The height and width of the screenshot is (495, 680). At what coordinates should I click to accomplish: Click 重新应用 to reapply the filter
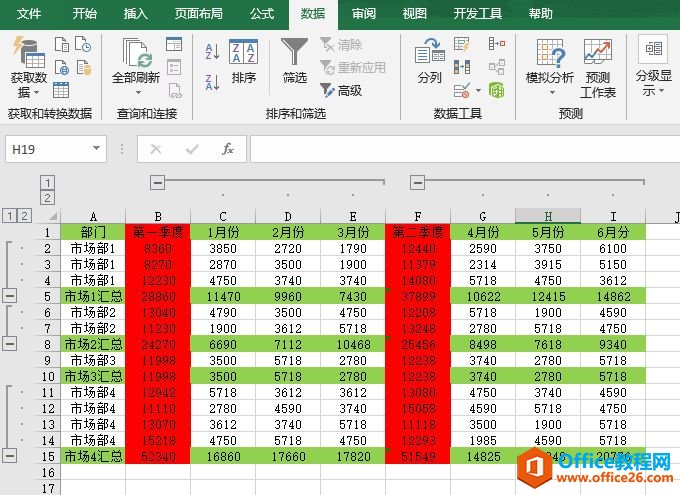pos(353,67)
